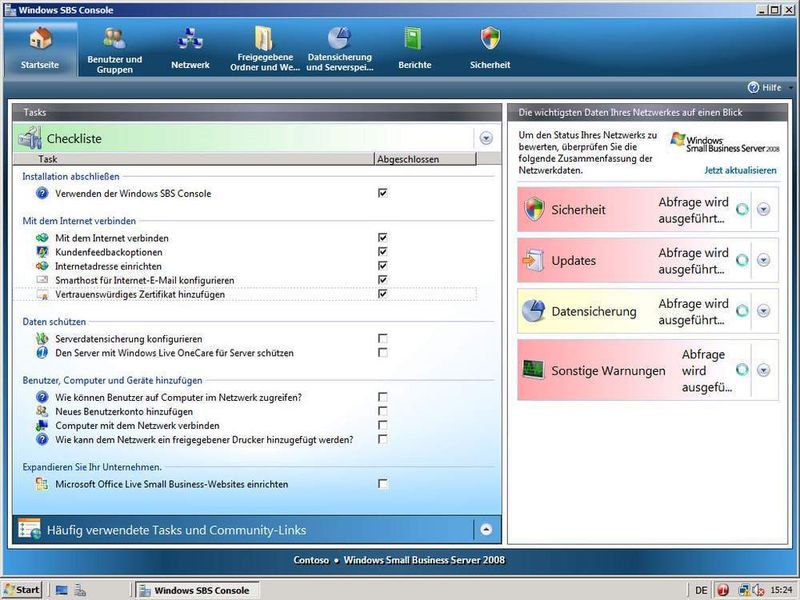The width and height of the screenshot is (800, 600).
Task: Click the Sicherheit shield icon in navigation bar
Action: tap(490, 40)
